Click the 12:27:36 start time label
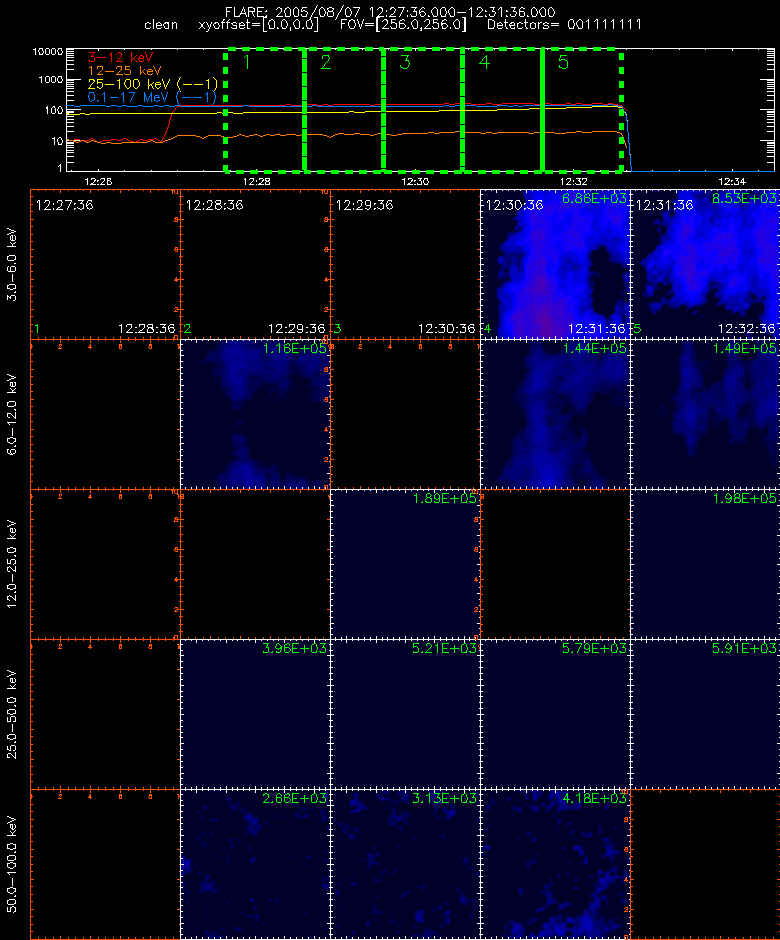The image size is (780, 940). pos(64,205)
